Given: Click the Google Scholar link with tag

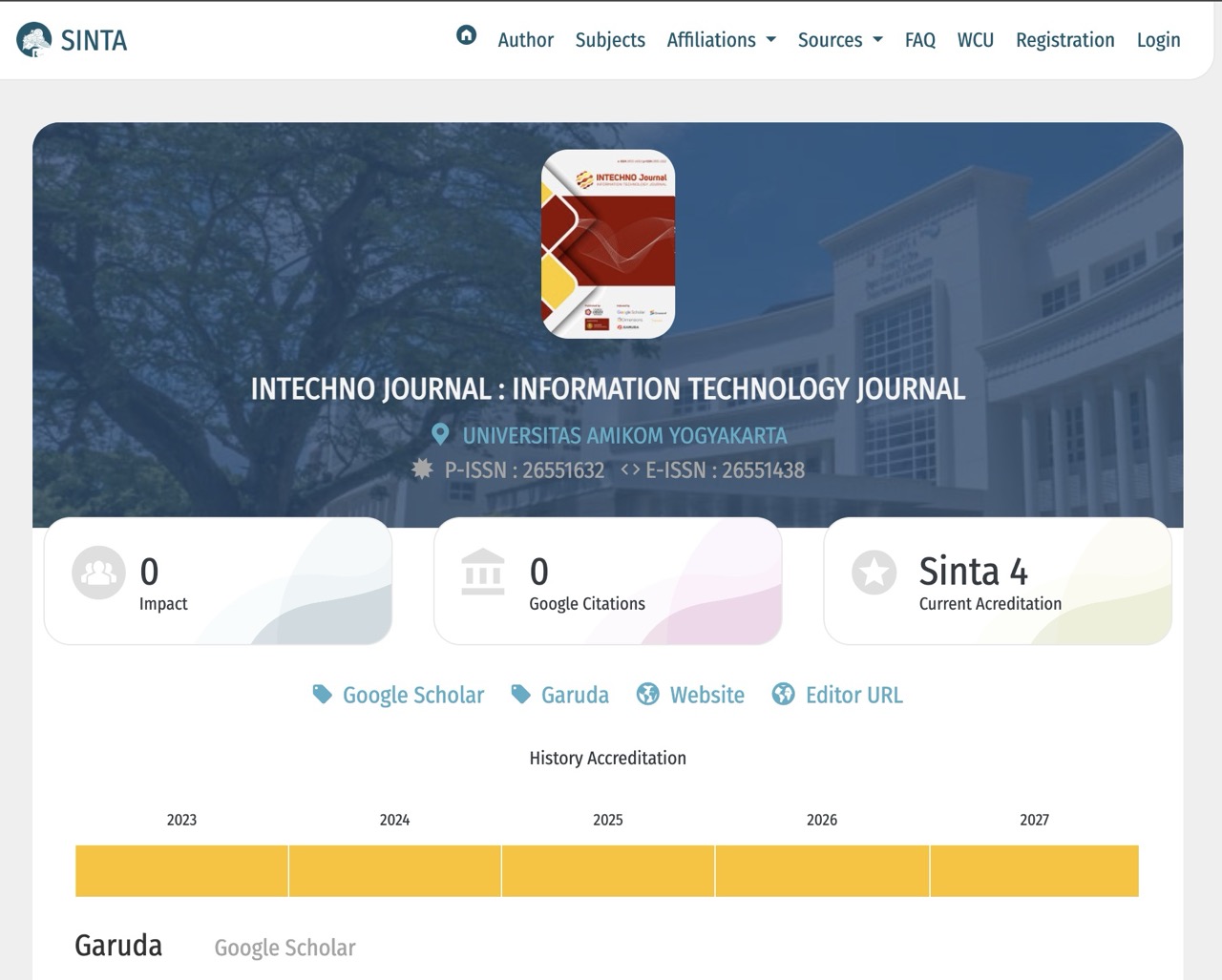Looking at the screenshot, I should (x=412, y=695).
